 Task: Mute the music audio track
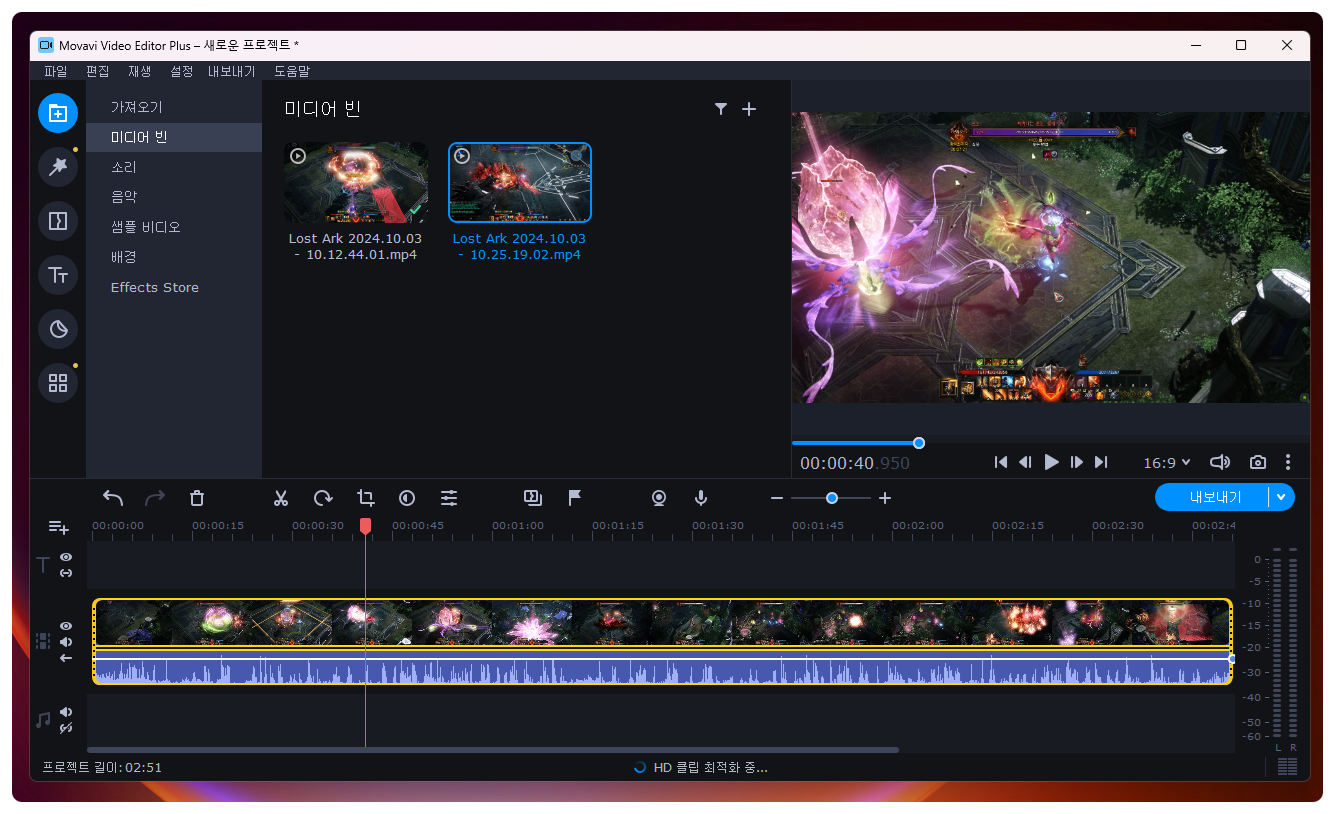(66, 712)
